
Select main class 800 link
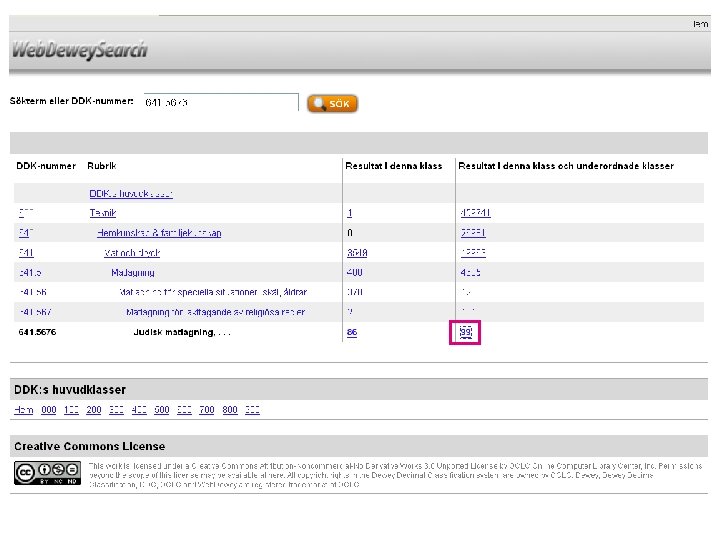tap(230, 410)
